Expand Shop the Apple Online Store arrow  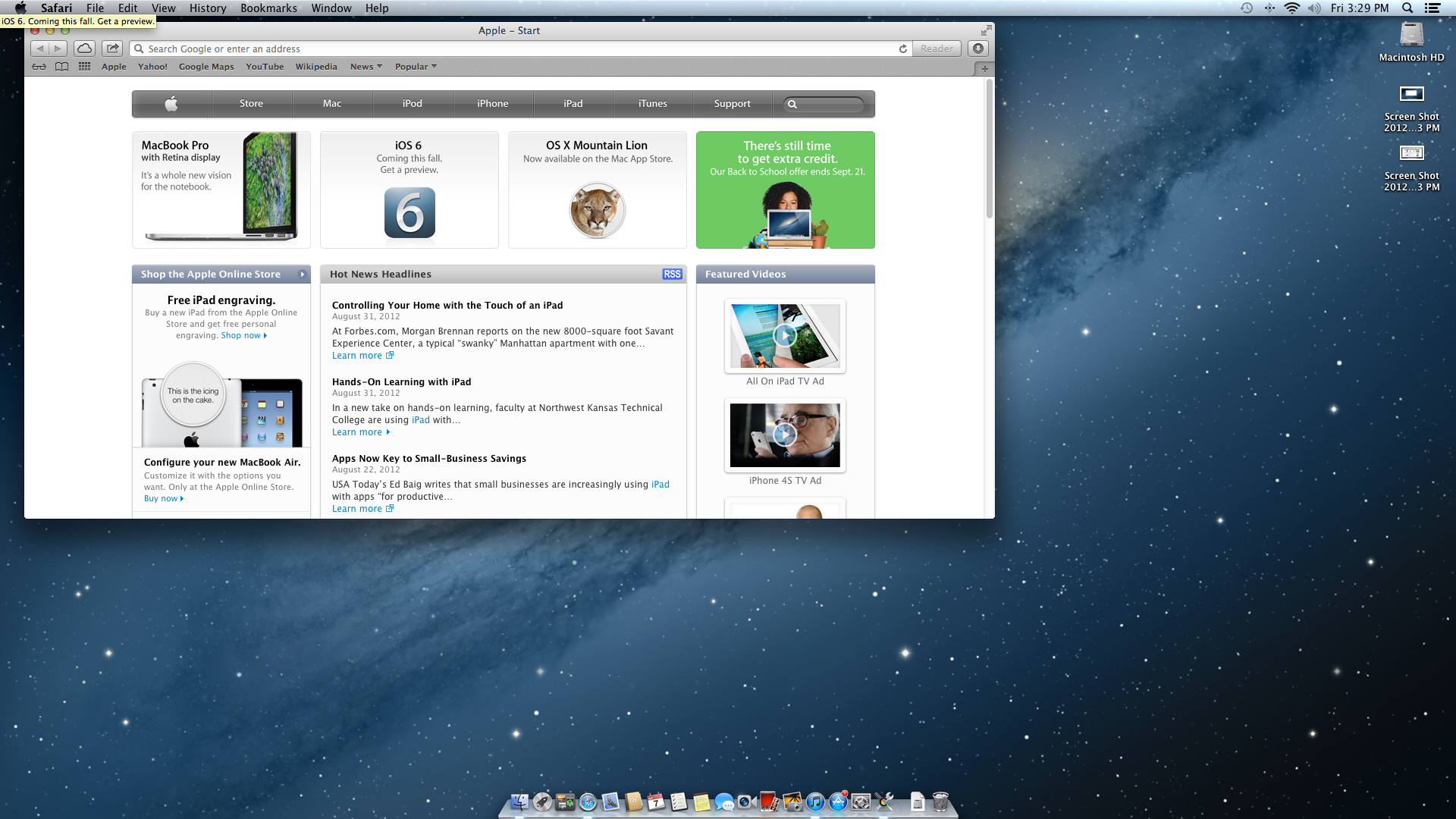(x=302, y=275)
